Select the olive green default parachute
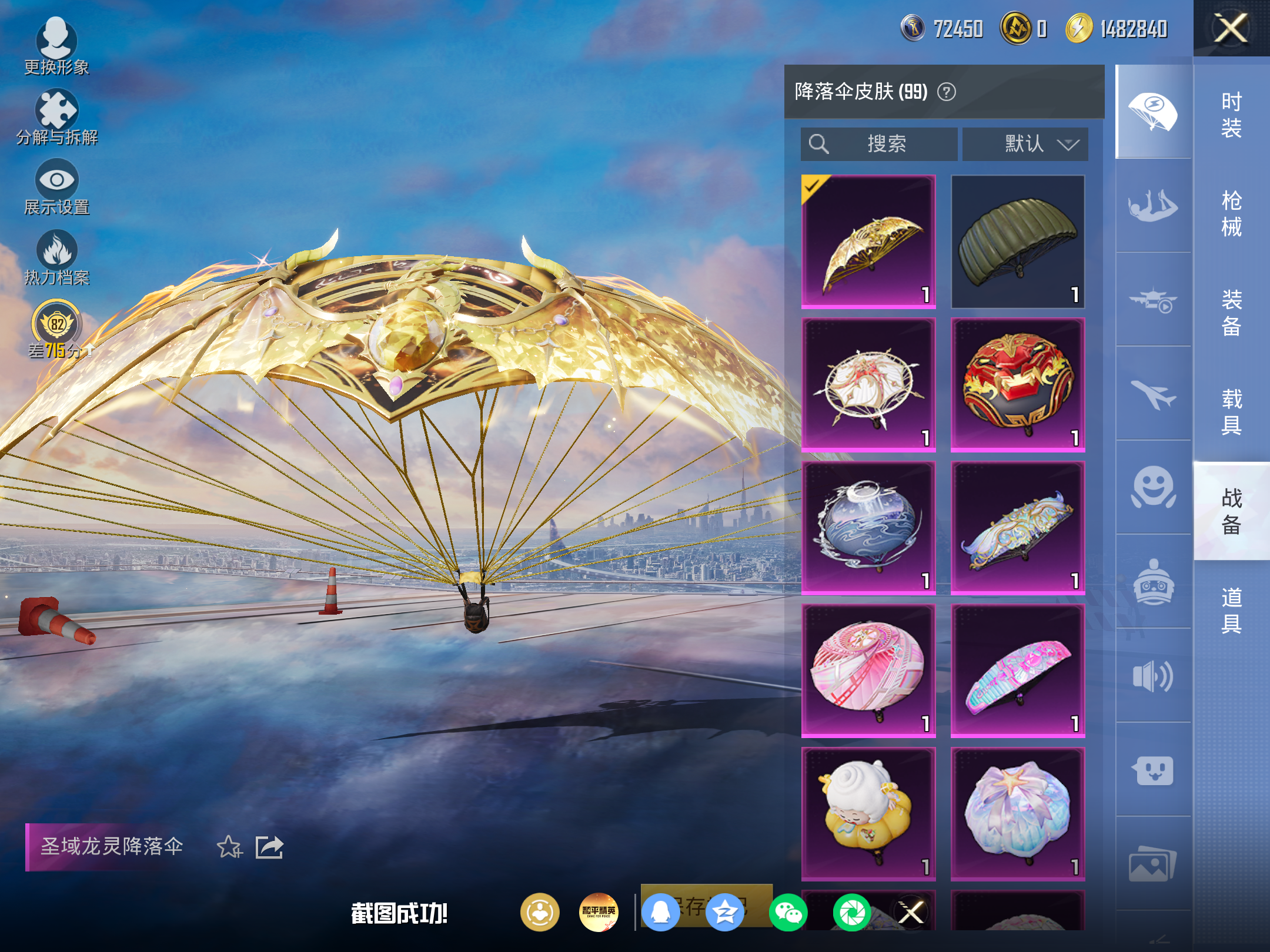The width and height of the screenshot is (1270, 952). 1018,242
